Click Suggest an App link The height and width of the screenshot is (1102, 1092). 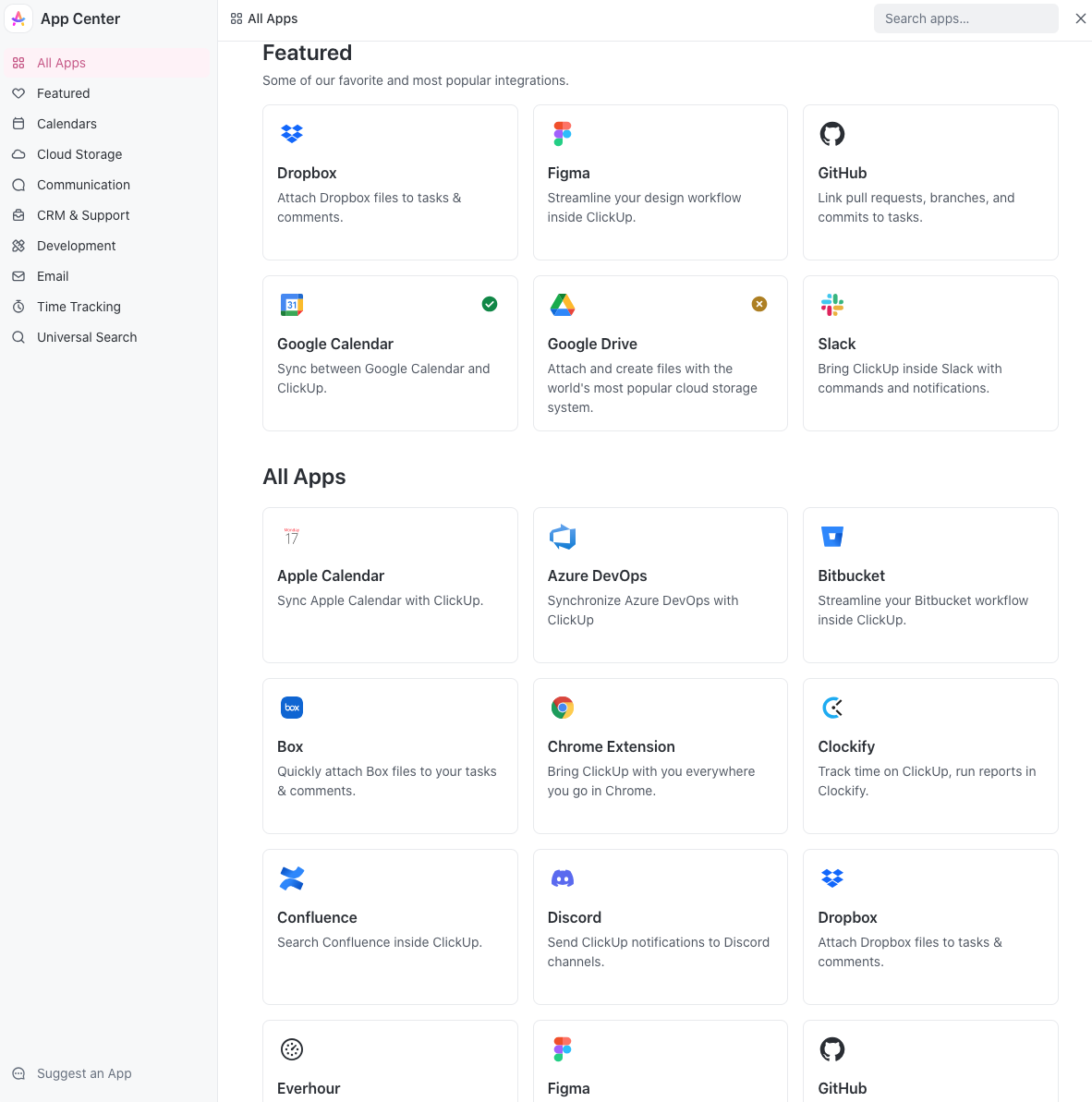(x=72, y=1073)
